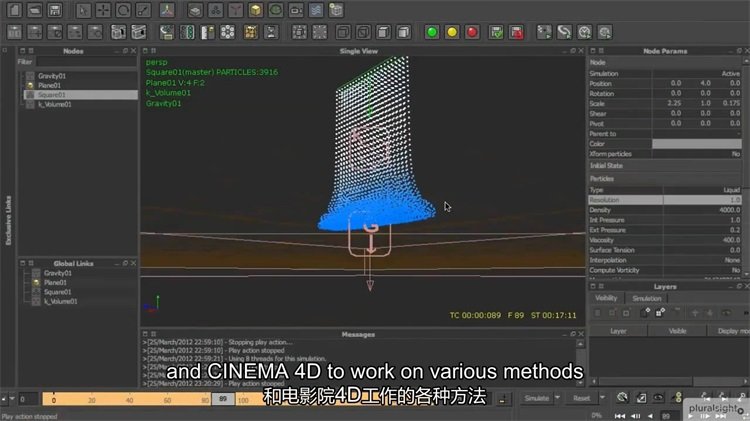Toggle icon beside Plane01 in Nodes panel
750x421 pixels.
(30, 85)
